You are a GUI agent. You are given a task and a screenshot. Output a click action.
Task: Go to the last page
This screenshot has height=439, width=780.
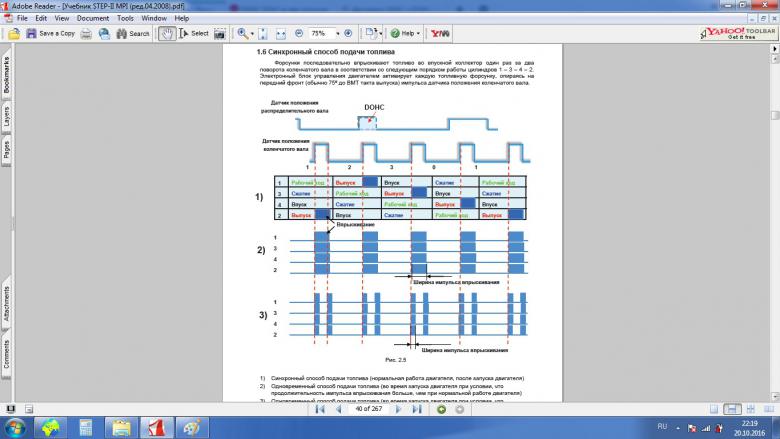tap(417, 409)
